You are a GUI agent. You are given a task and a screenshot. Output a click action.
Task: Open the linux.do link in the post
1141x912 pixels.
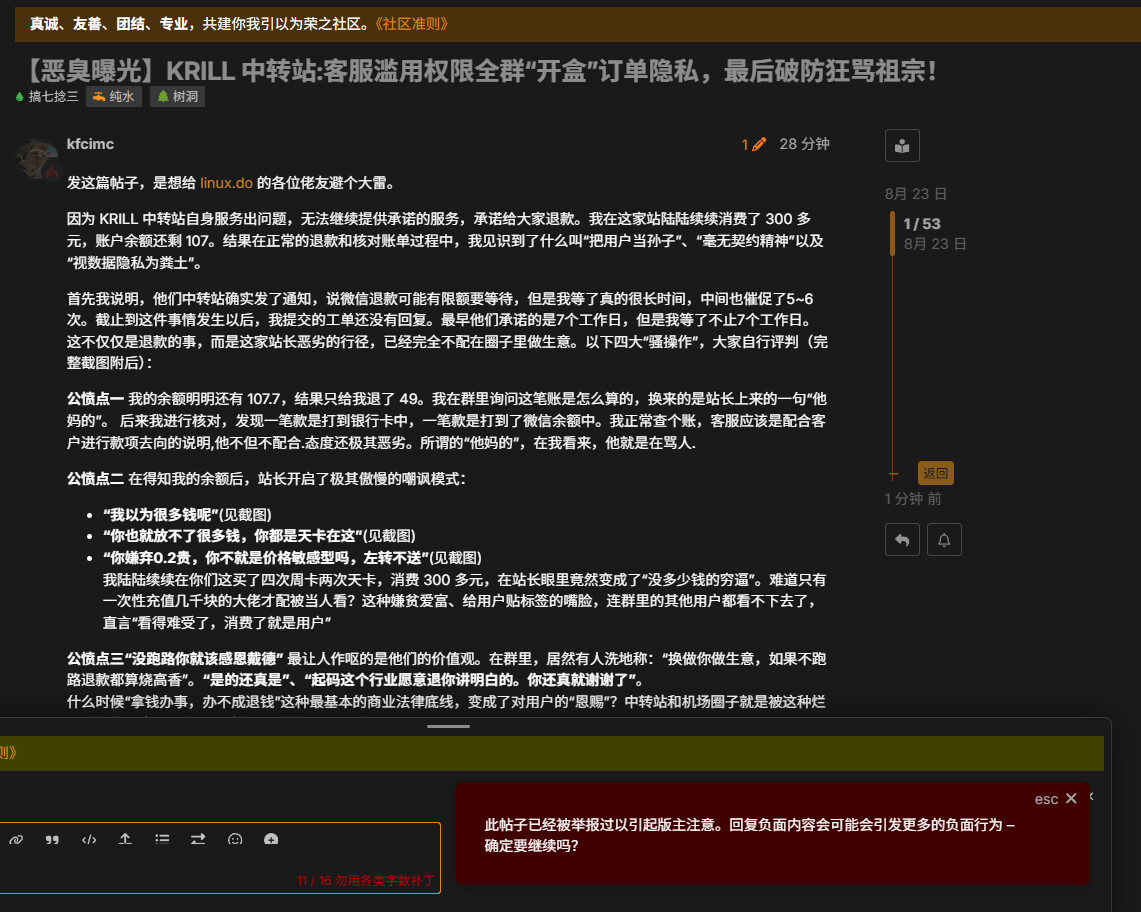(226, 183)
